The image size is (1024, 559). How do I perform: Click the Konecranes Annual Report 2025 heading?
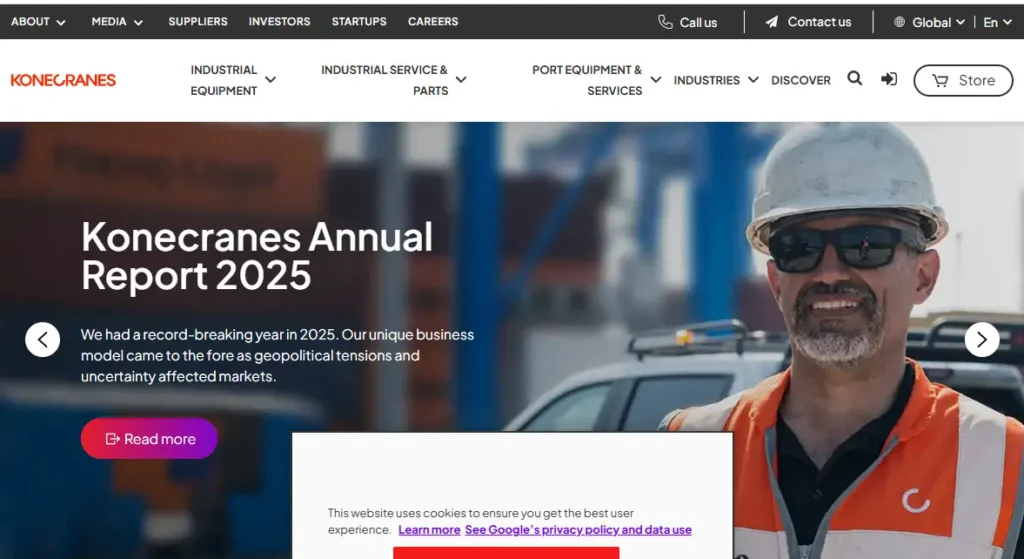pos(257,255)
